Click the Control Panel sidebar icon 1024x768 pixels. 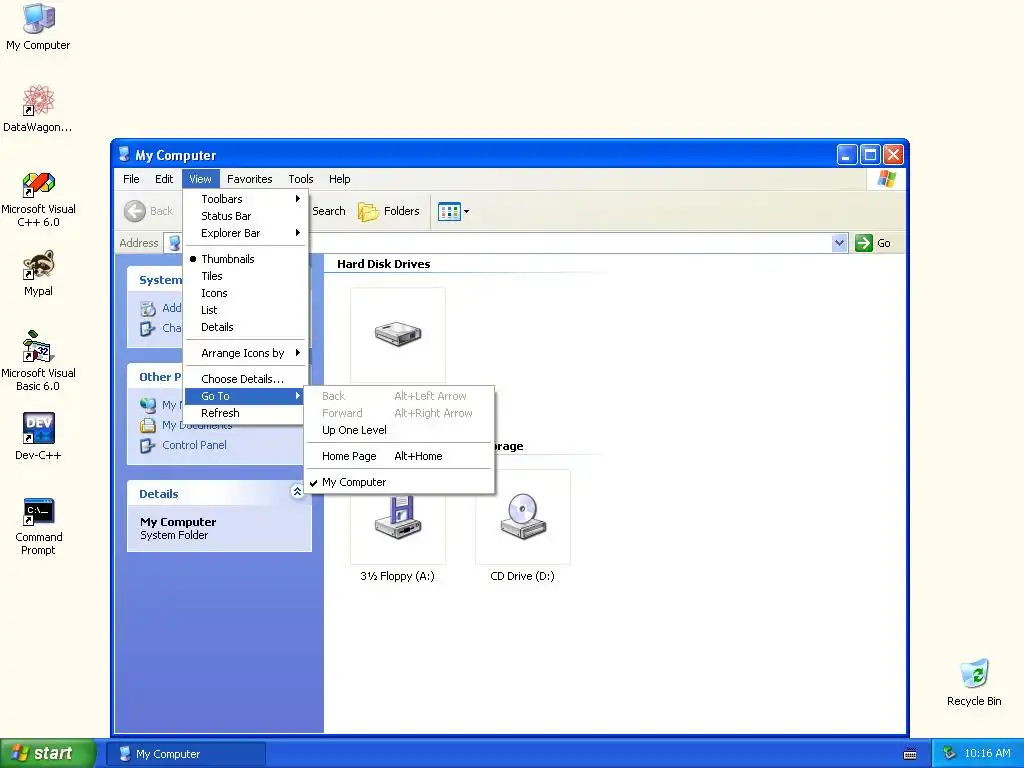[148, 445]
